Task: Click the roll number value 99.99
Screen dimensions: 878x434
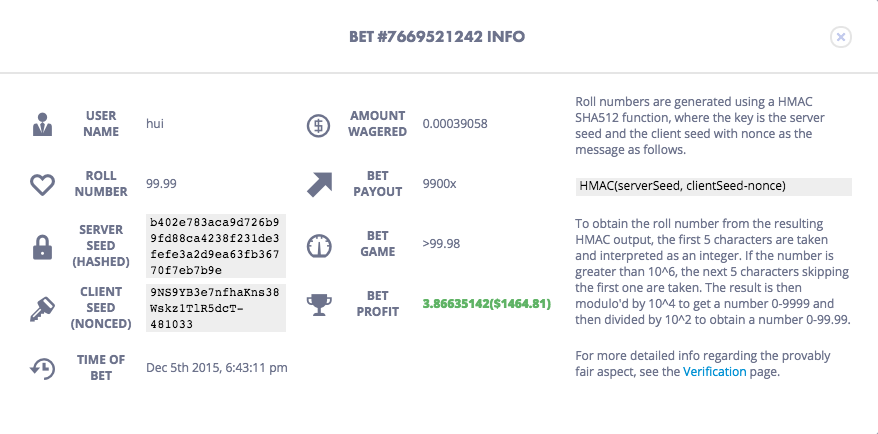Action: 161,184
